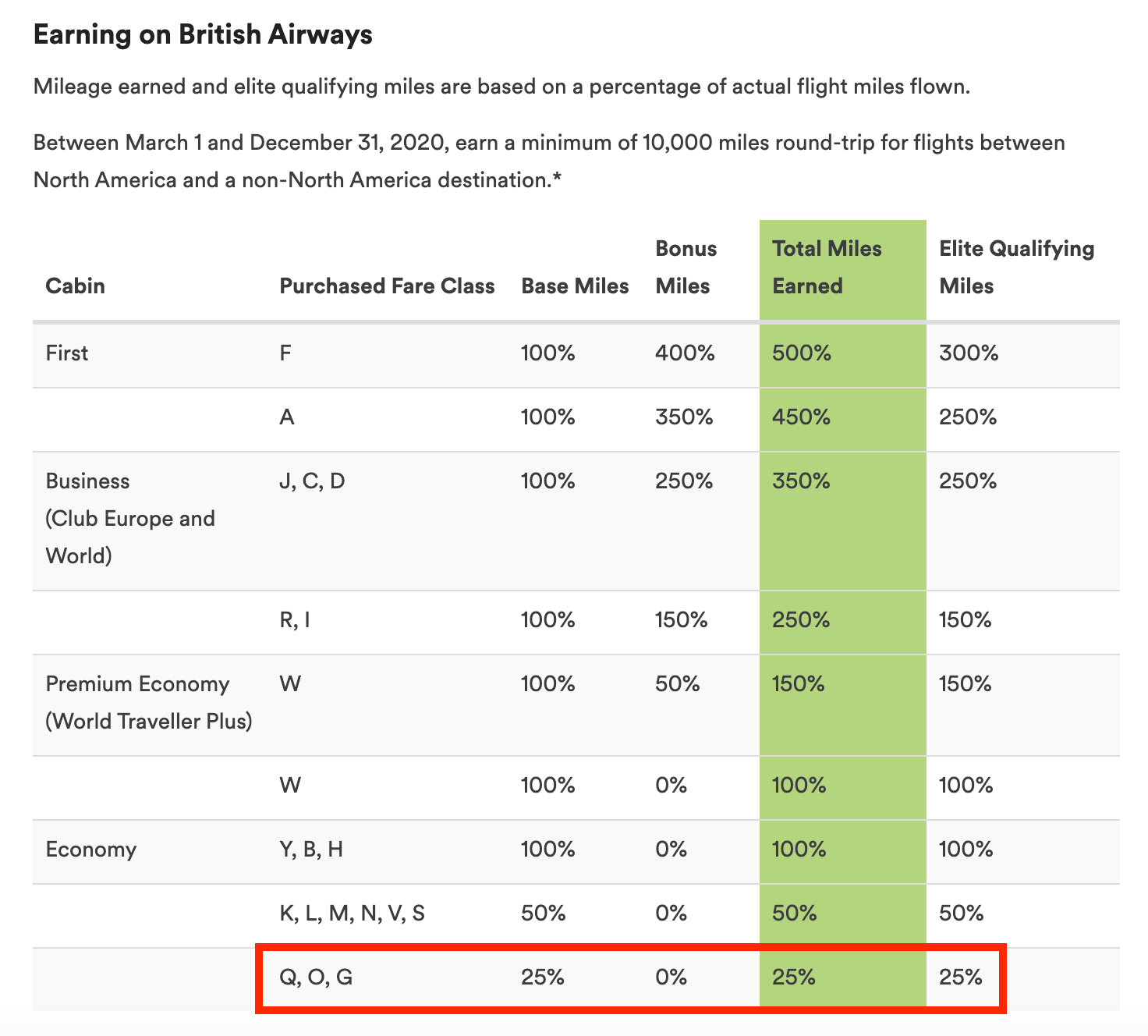Click the "Cabin" column header
Screen dimensions: 1148x1036
[75, 286]
